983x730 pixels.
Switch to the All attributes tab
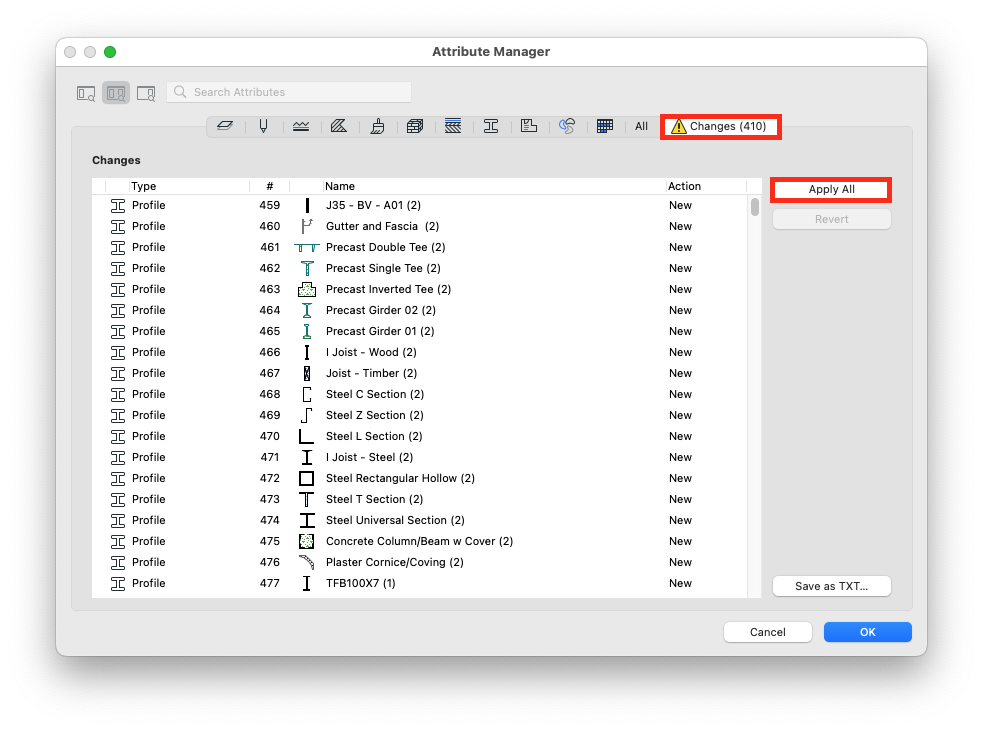pos(641,126)
